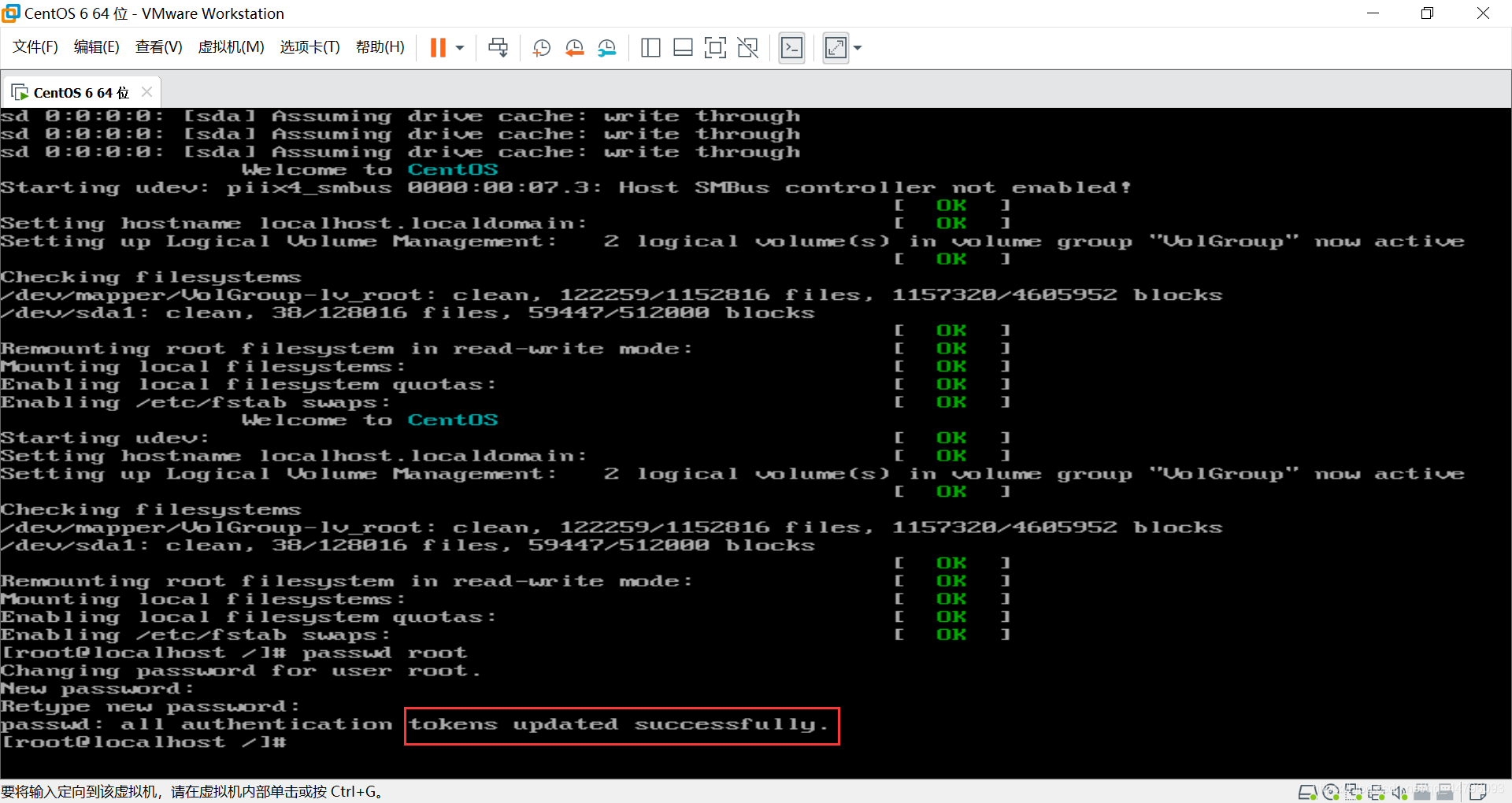Expand the stretch display options dropdown
The width and height of the screenshot is (1512, 803).
pos(858,48)
